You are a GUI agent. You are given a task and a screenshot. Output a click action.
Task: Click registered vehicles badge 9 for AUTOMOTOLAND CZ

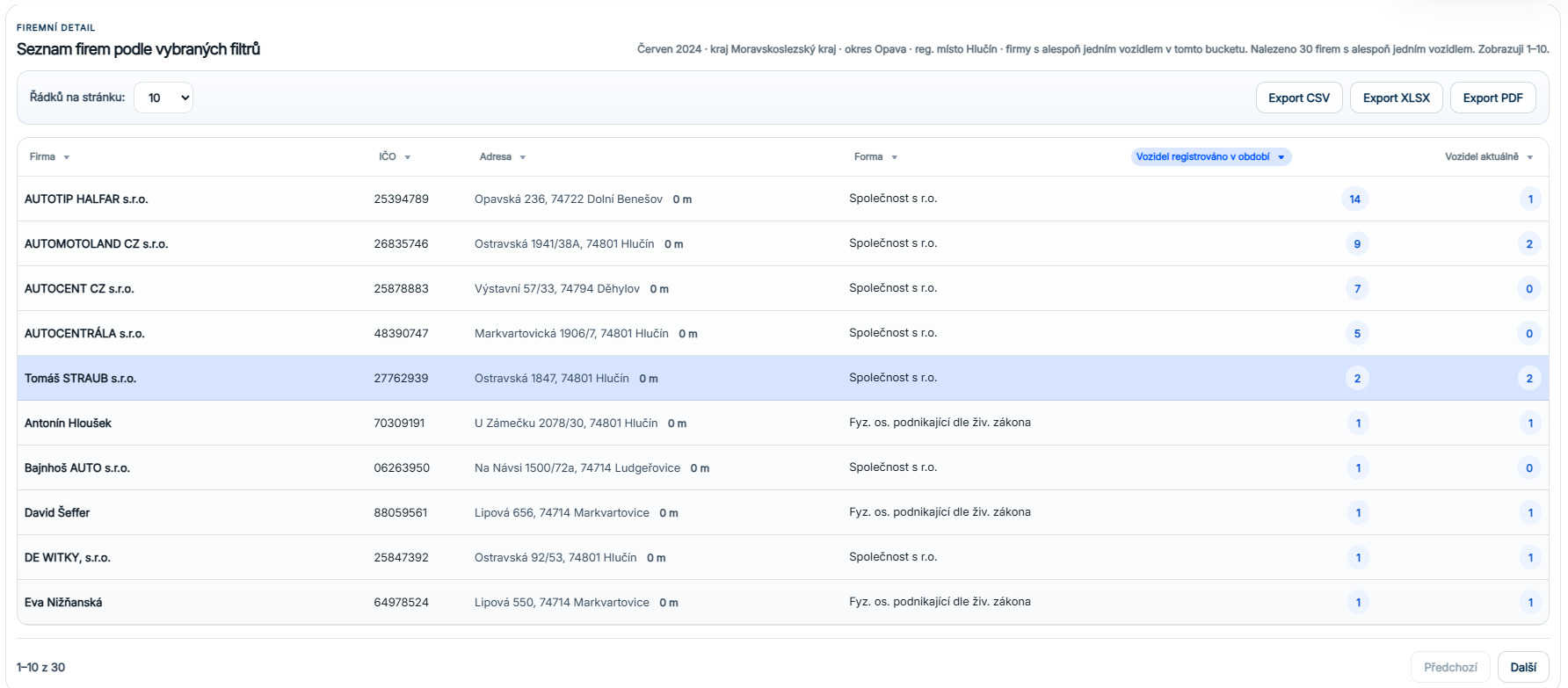point(1357,244)
